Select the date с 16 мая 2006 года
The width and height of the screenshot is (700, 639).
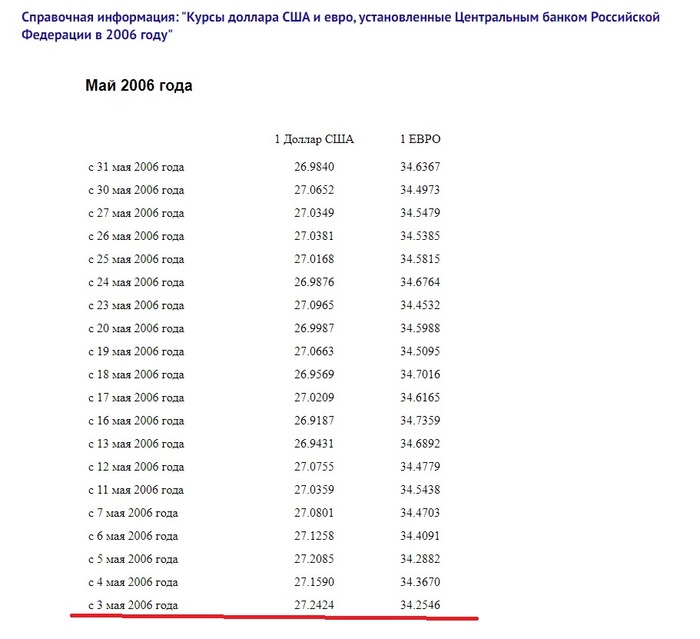tap(136, 421)
